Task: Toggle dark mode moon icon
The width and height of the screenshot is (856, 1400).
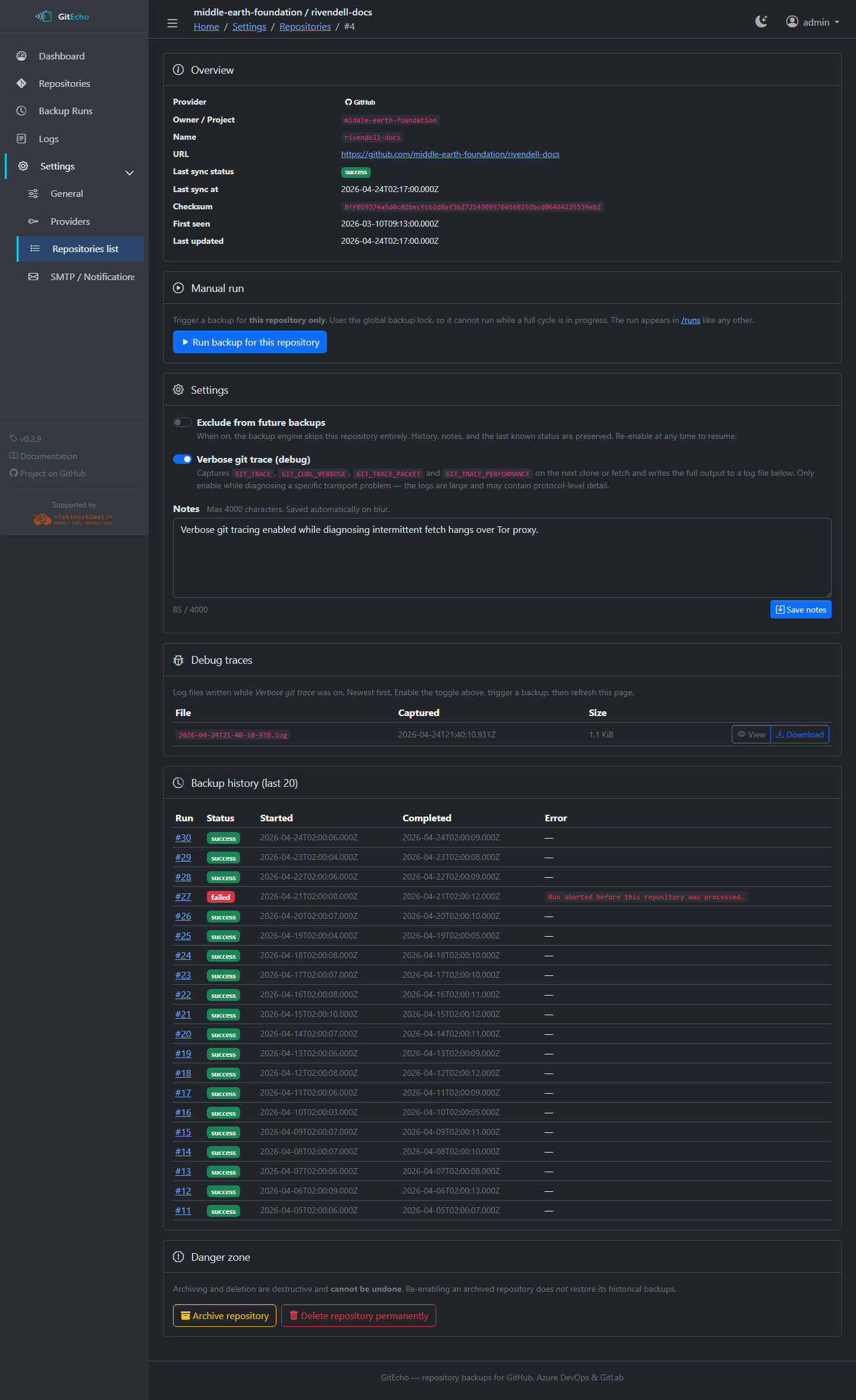Action: [x=761, y=22]
